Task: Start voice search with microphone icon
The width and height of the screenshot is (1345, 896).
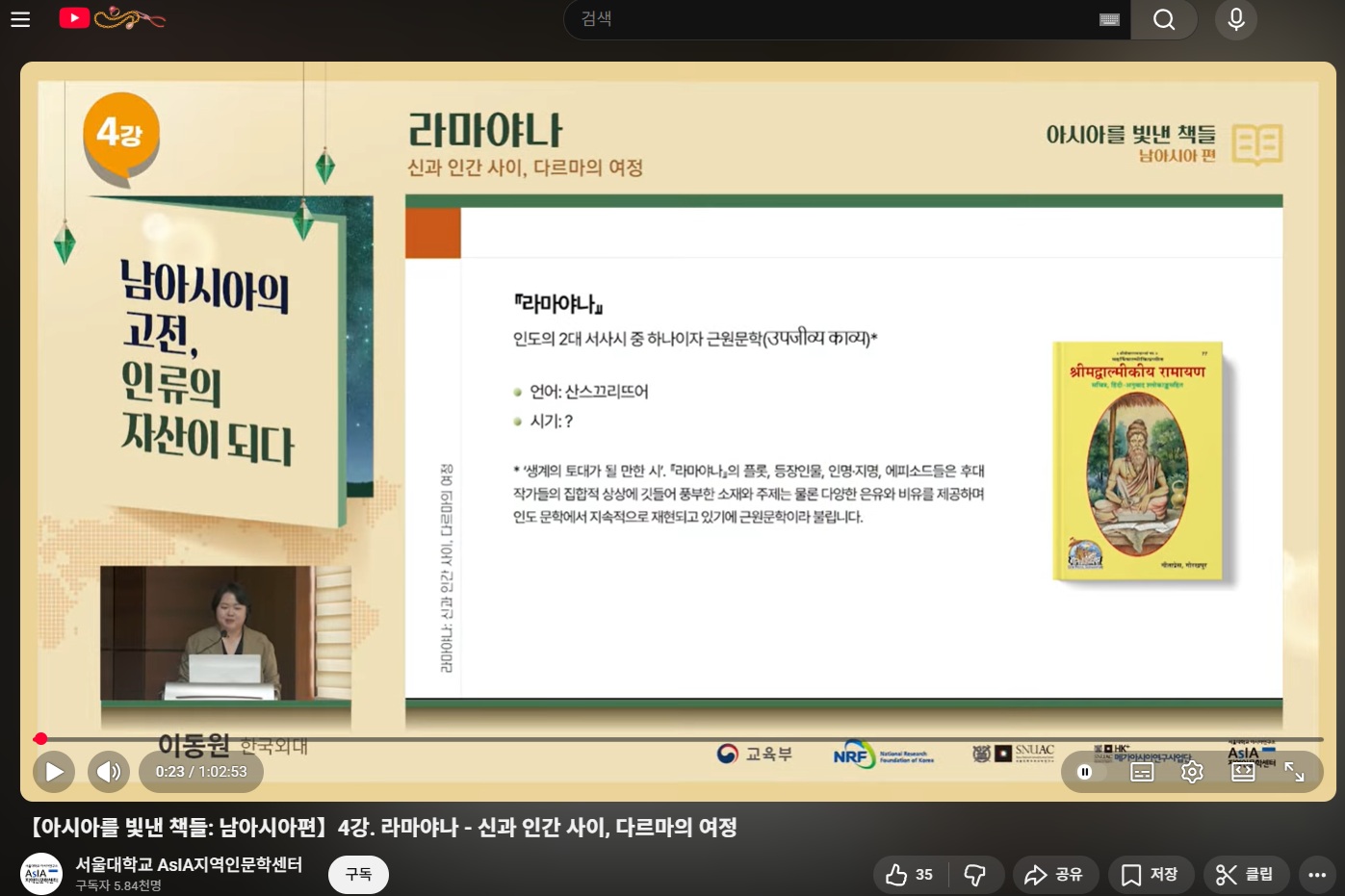Action: click(1236, 19)
